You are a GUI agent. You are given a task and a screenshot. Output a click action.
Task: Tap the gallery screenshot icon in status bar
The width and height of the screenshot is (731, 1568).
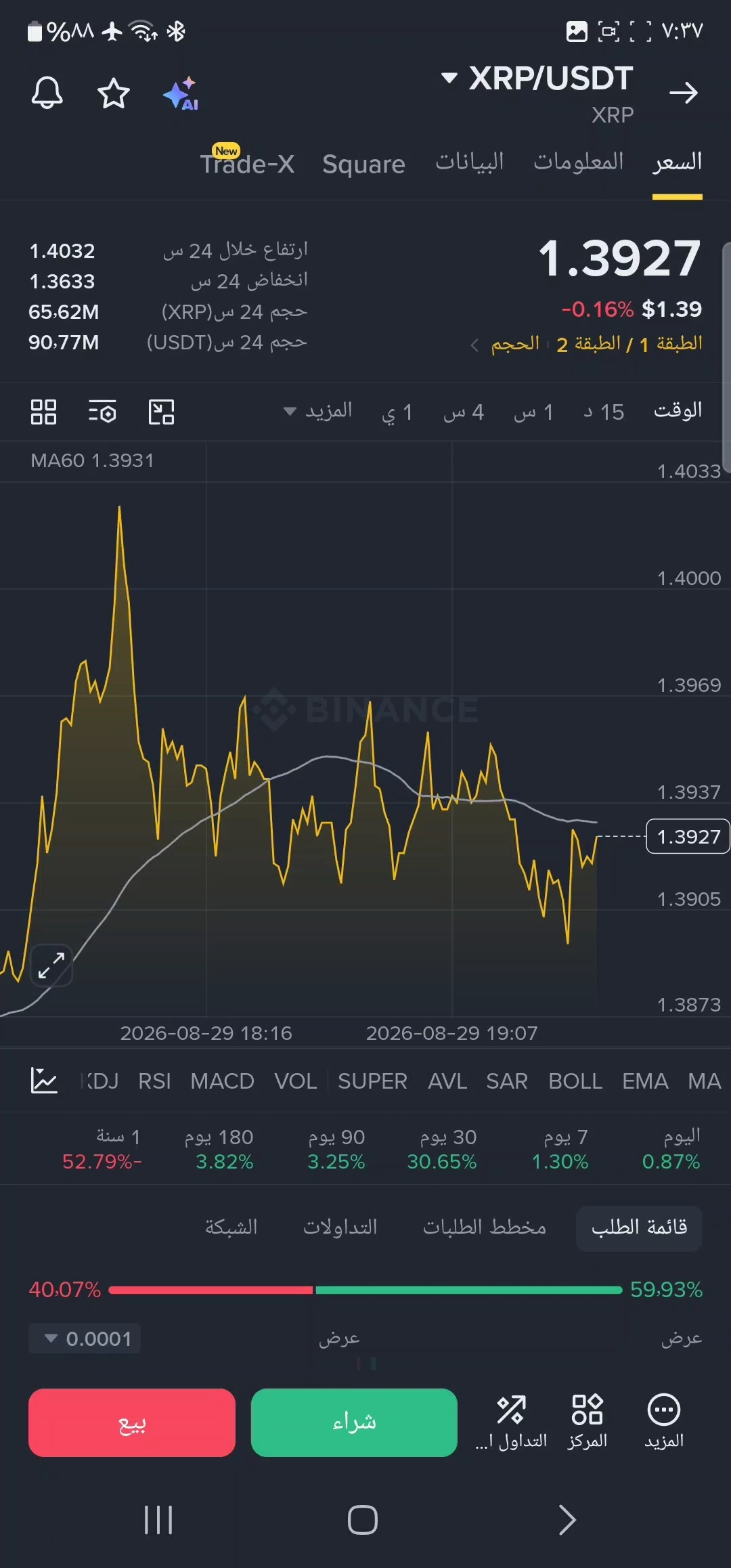tap(577, 31)
